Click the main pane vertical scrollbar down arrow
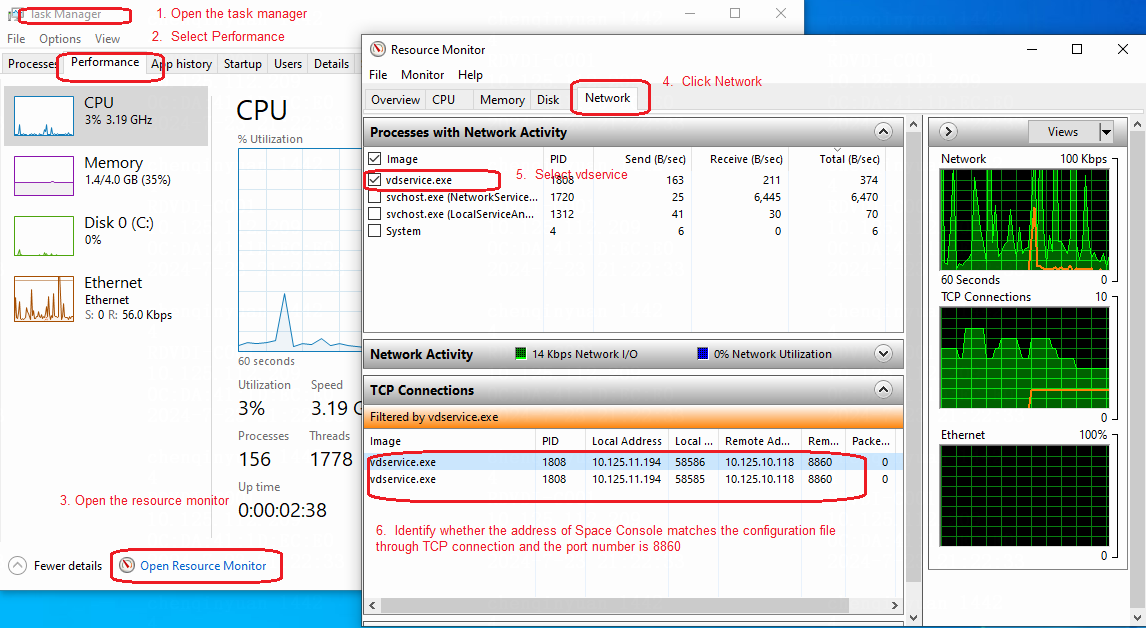This screenshot has width=1146, height=628. 913,618
